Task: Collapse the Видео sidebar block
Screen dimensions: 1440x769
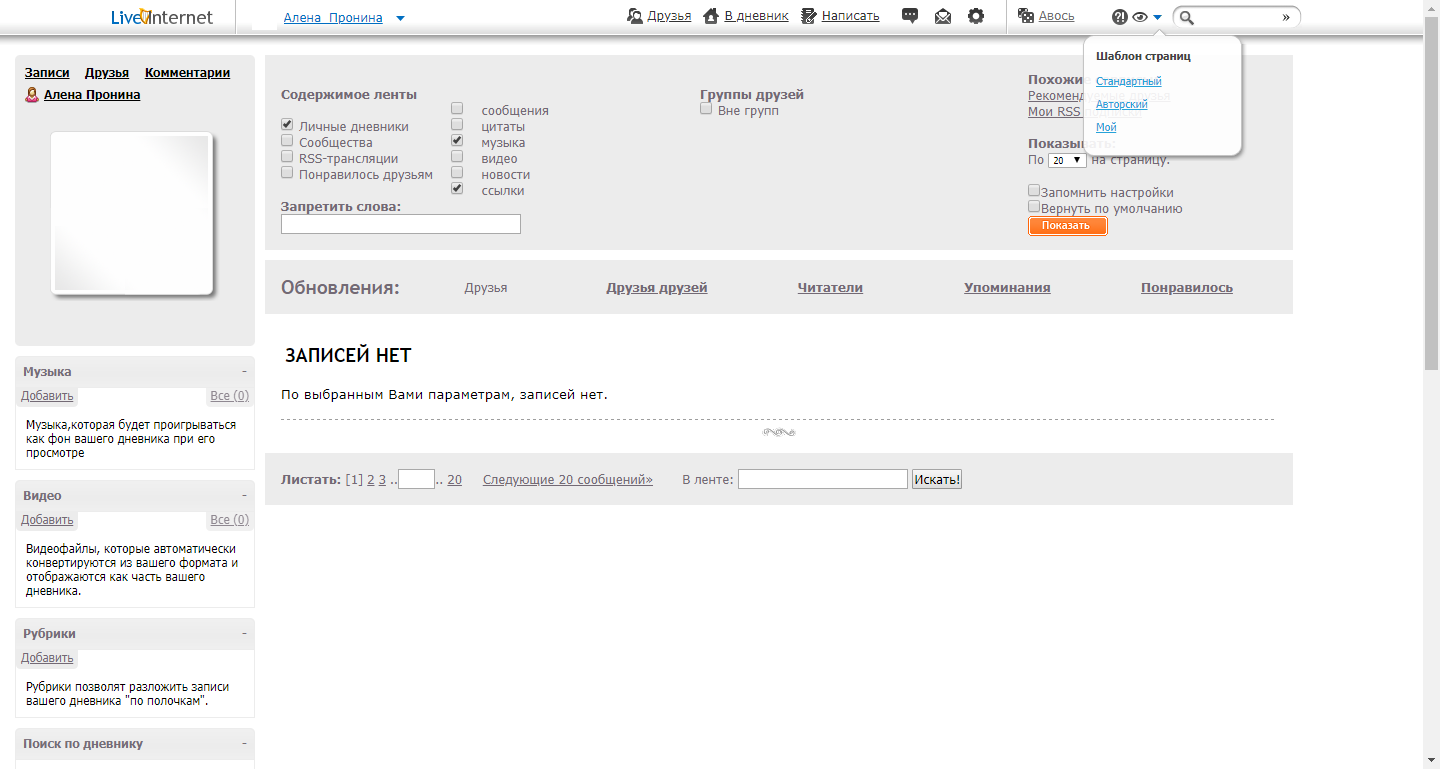Action: tap(244, 495)
